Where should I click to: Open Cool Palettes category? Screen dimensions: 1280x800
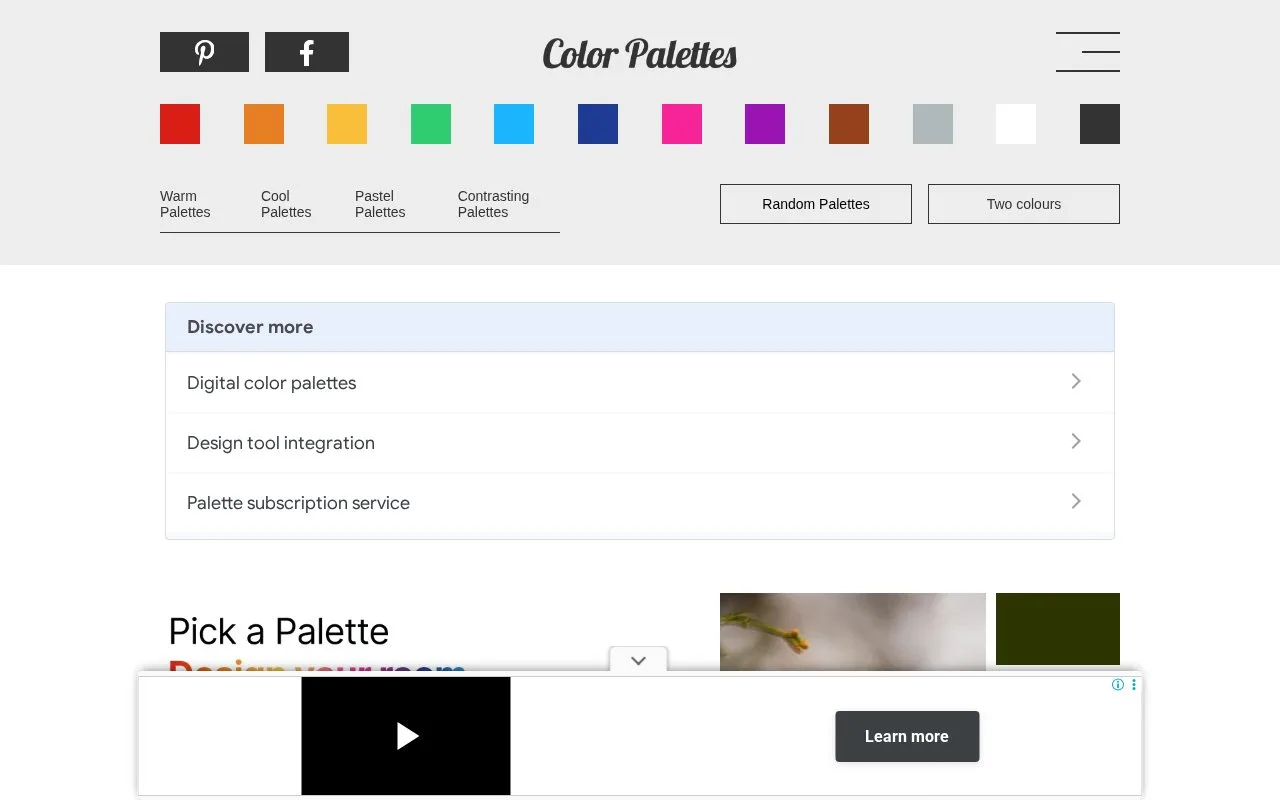click(286, 204)
